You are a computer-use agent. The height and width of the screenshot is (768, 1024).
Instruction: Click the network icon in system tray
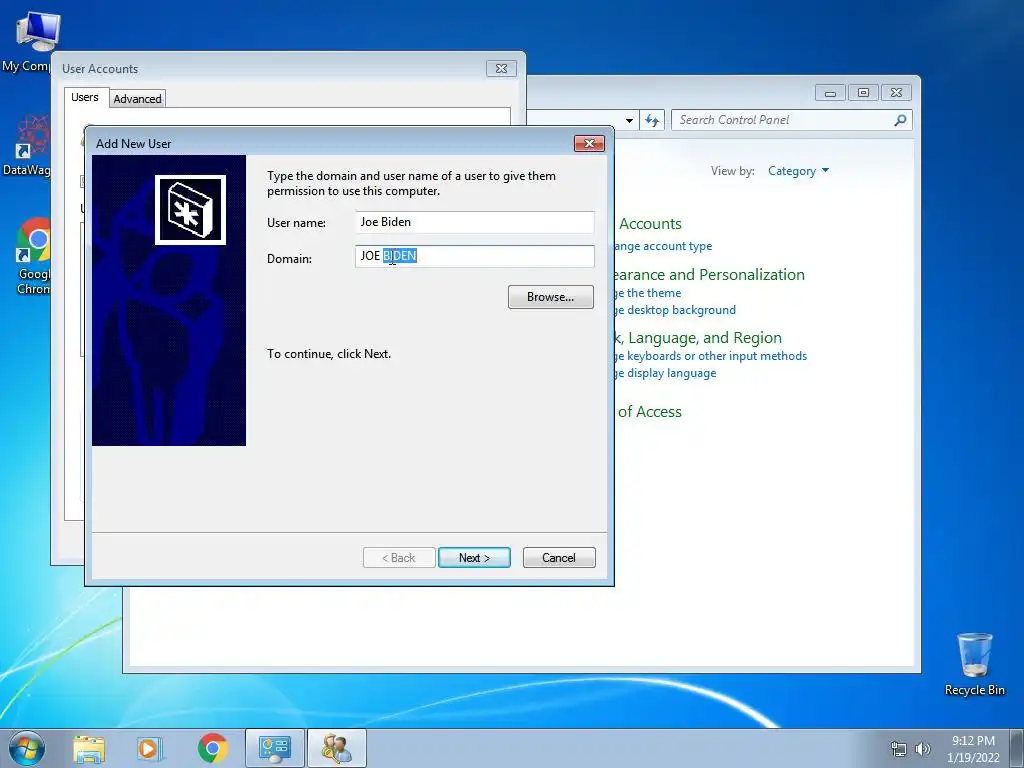pos(899,749)
